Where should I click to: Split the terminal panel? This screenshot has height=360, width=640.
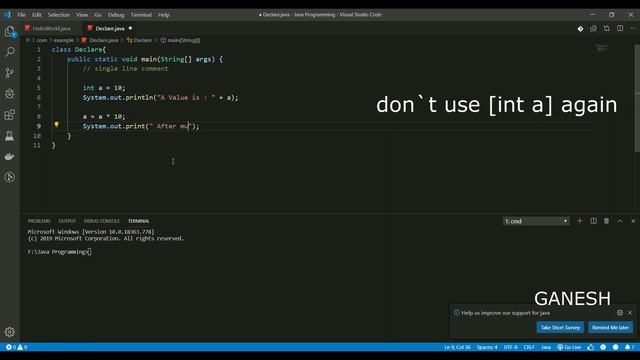[x=593, y=221]
